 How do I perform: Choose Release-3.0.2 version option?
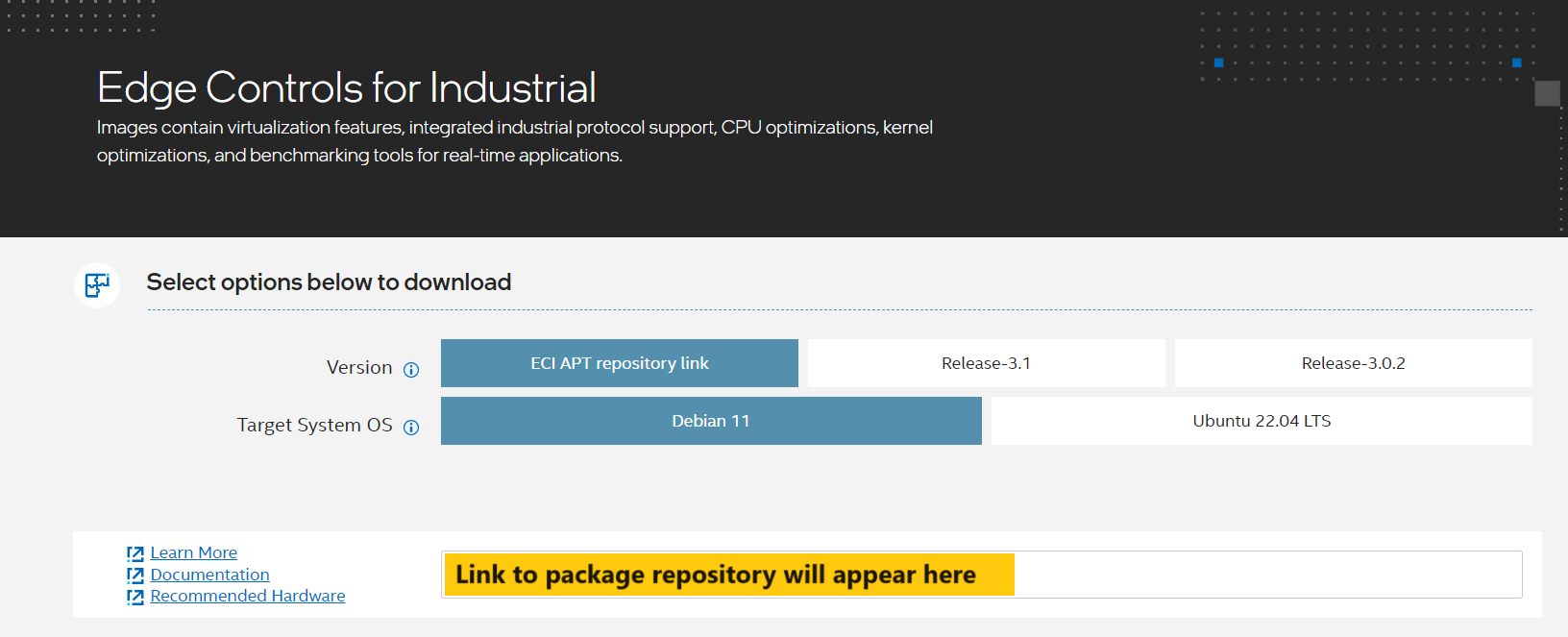(1354, 363)
